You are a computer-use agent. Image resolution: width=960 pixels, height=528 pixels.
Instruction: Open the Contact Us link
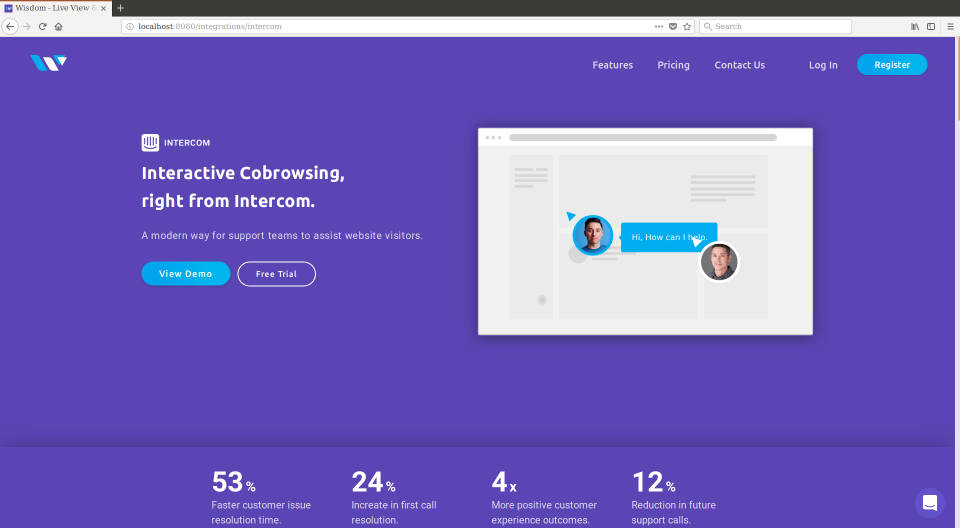pyautogui.click(x=739, y=65)
